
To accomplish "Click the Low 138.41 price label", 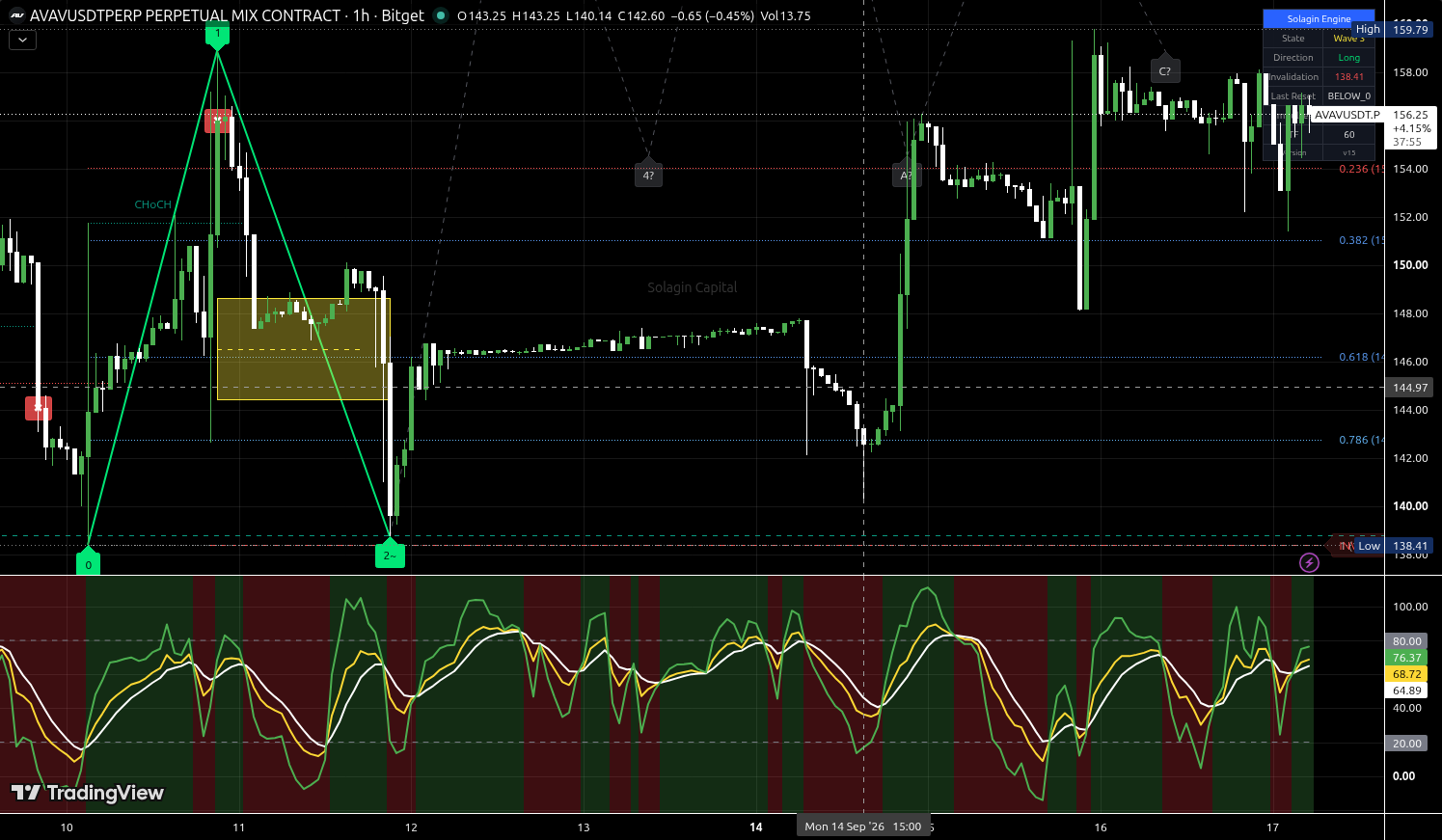I will [1392, 546].
